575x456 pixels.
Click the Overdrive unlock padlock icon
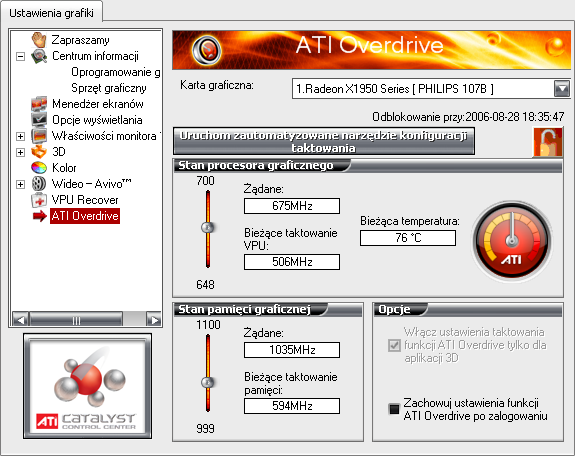(548, 142)
